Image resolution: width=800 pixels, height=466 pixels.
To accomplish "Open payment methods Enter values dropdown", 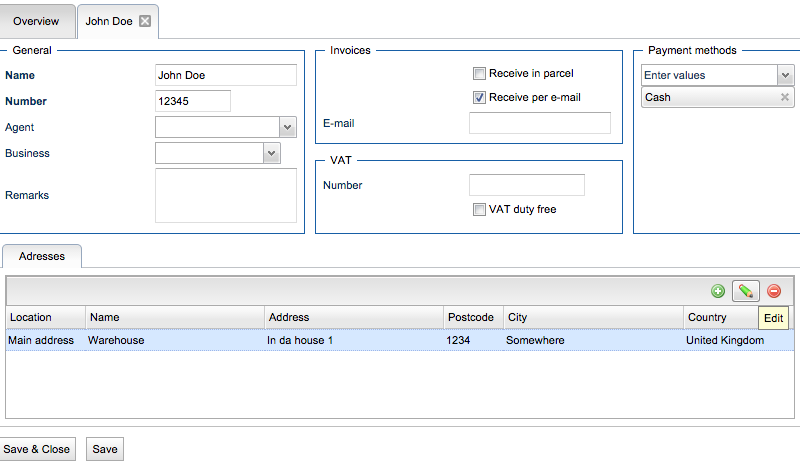I will (x=785, y=75).
